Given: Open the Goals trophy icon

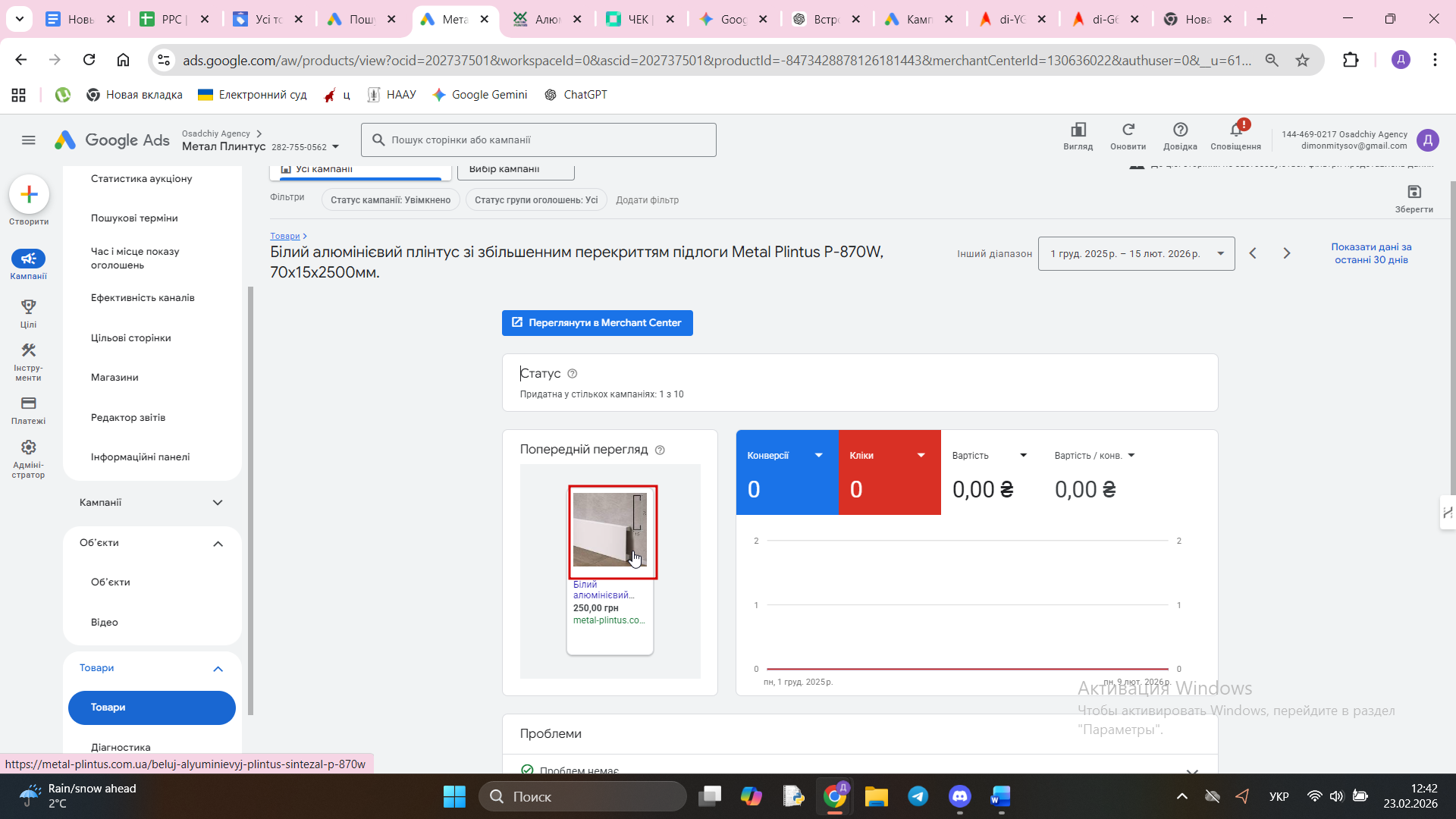Looking at the screenshot, I should click(x=28, y=307).
